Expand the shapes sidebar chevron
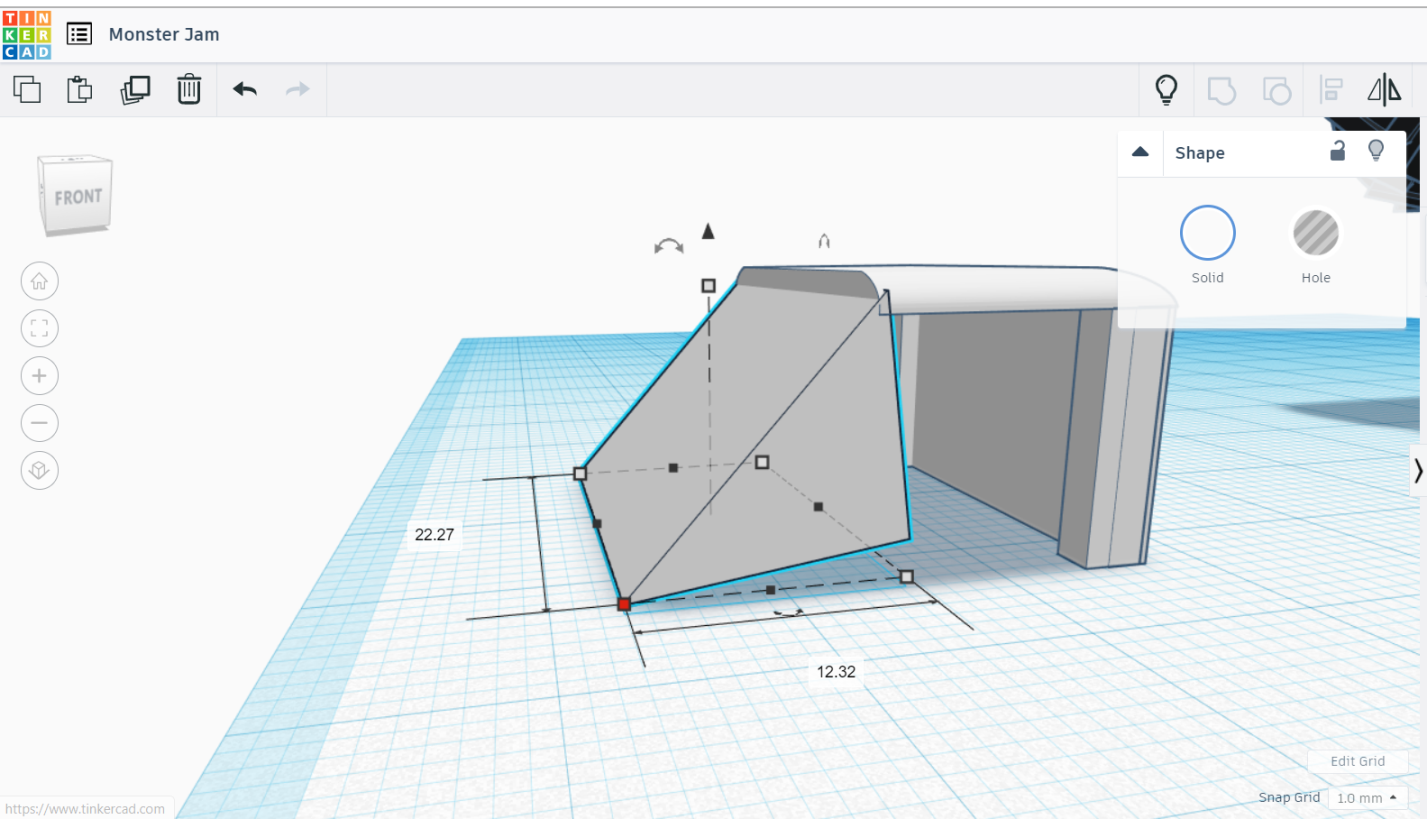1427x819 pixels. click(1418, 470)
